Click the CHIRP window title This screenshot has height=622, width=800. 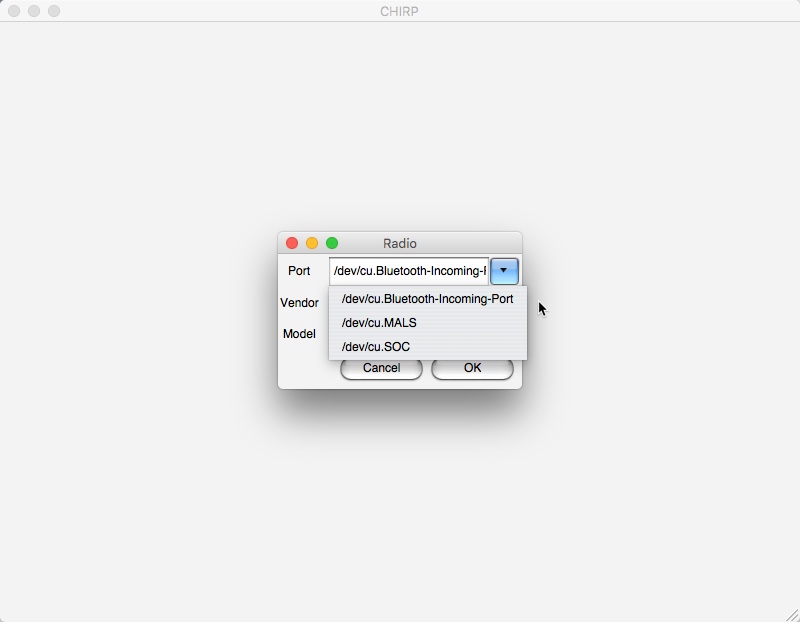tap(399, 11)
